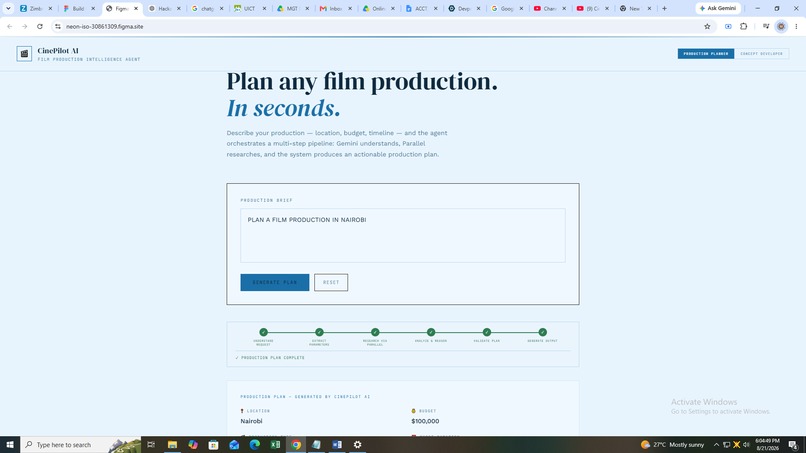Open Microsoft Store from the taskbar
The height and width of the screenshot is (453, 806).
(x=213, y=444)
